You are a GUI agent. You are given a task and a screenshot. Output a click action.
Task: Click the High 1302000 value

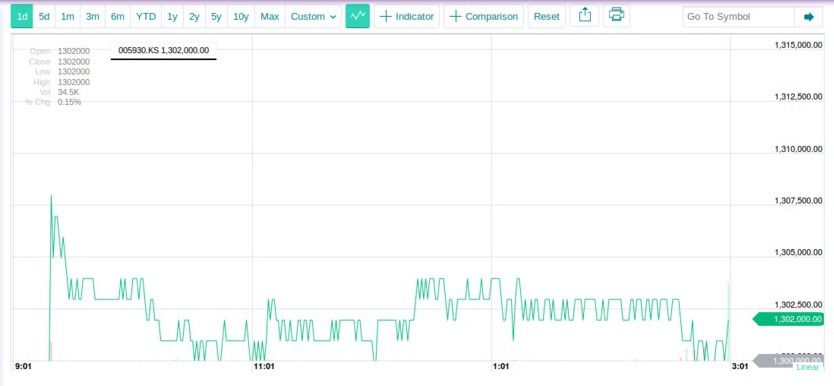point(74,82)
